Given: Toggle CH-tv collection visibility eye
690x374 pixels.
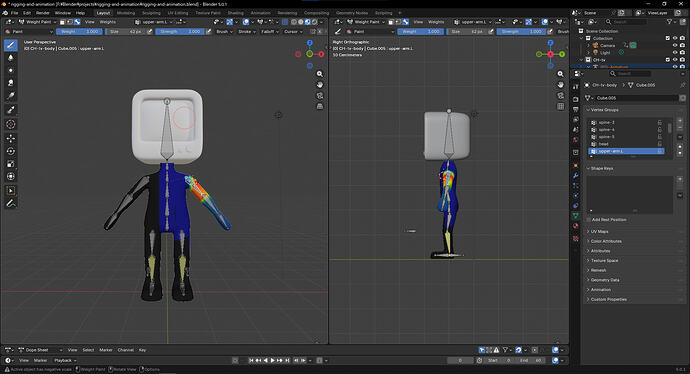Looking at the screenshot, I should (x=675, y=59).
